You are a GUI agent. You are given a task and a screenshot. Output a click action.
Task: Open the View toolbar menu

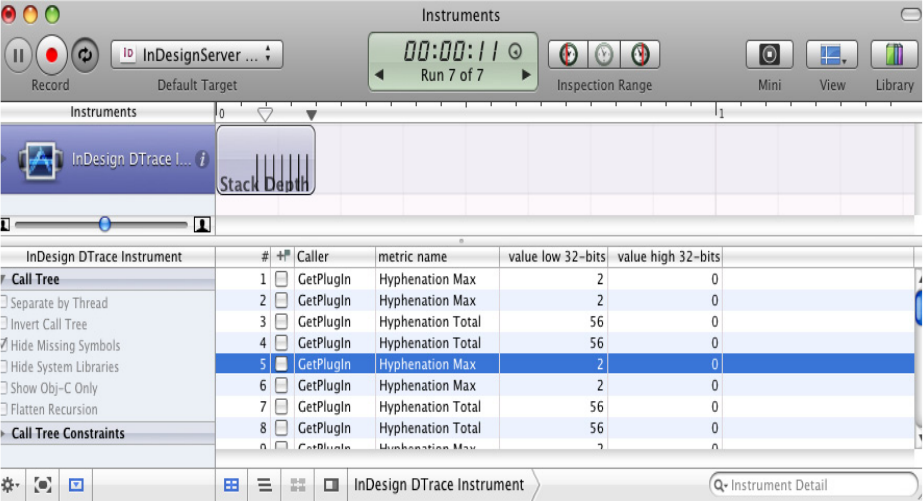[x=832, y=54]
